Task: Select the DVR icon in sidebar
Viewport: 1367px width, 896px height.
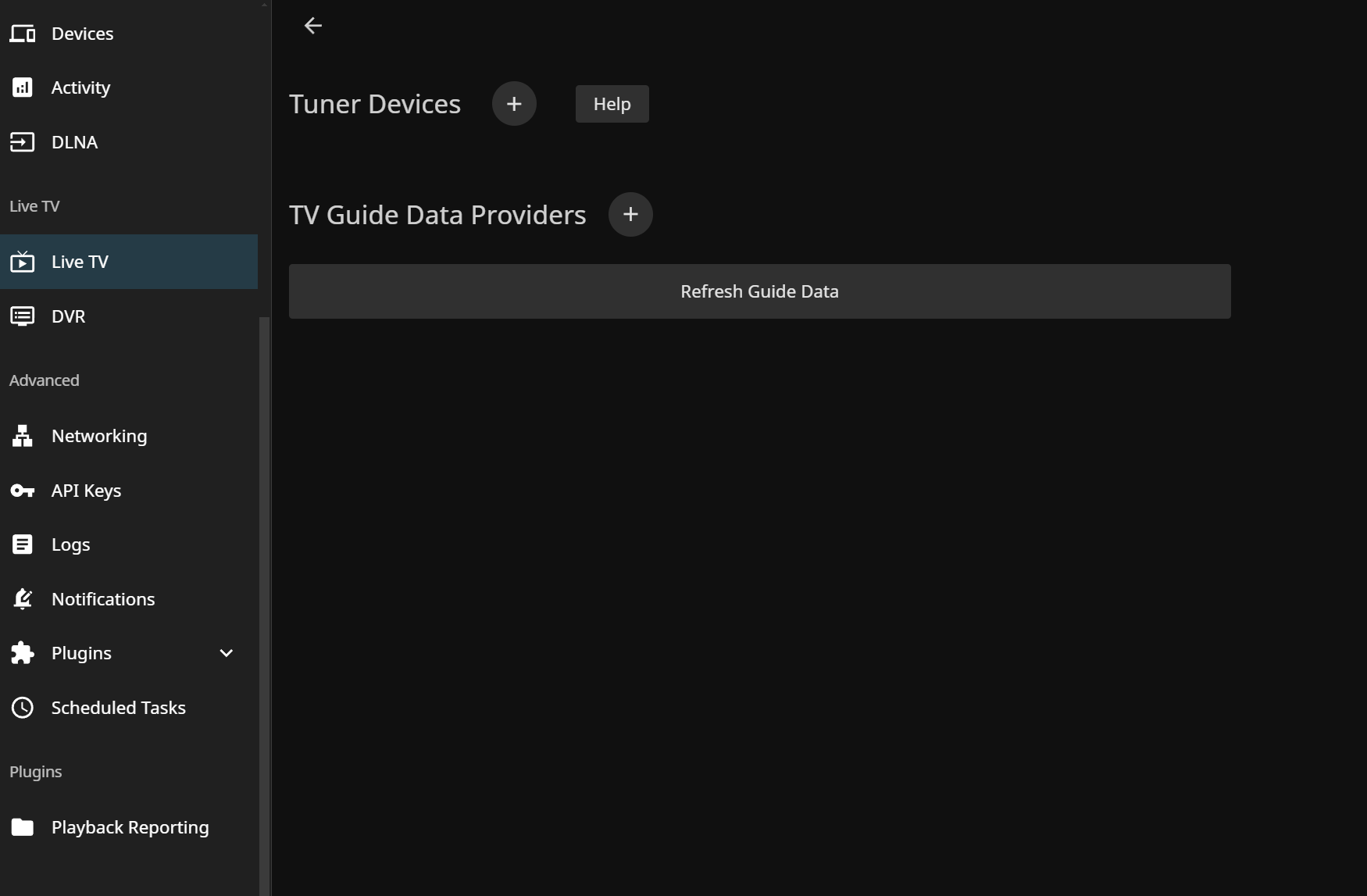Action: tap(23, 316)
